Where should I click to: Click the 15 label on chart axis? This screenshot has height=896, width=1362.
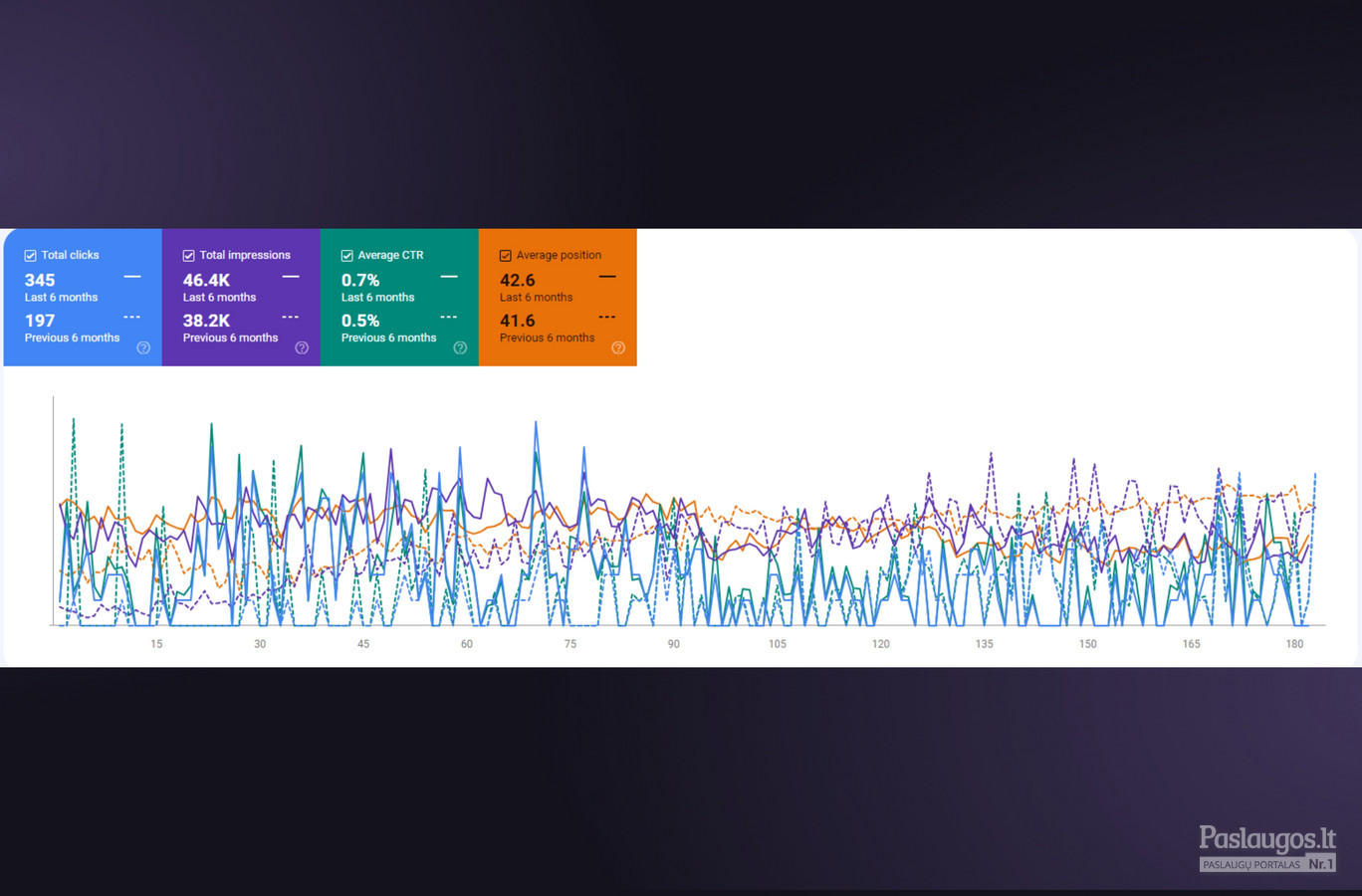click(x=156, y=644)
